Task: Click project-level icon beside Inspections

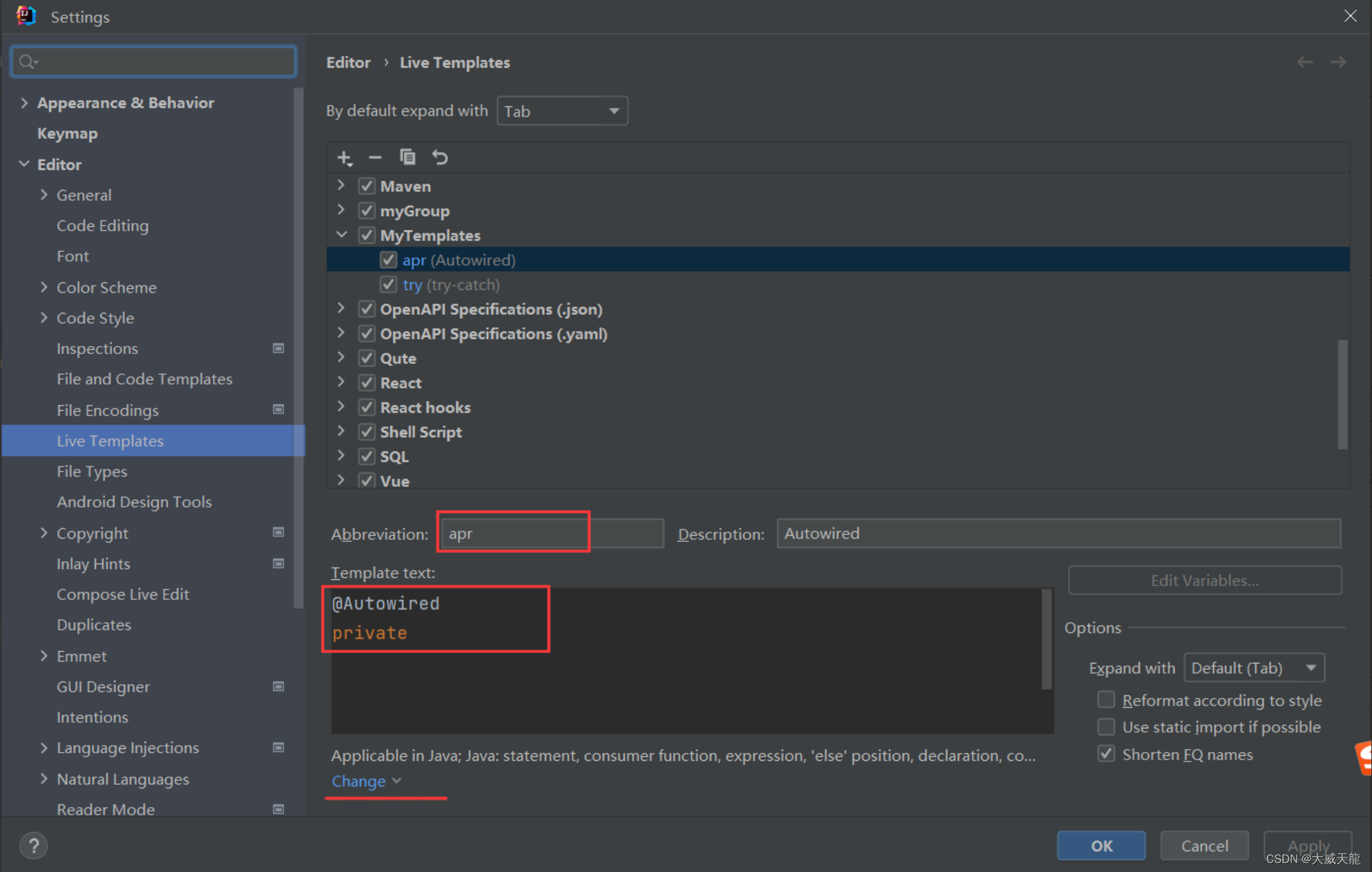Action: (278, 348)
